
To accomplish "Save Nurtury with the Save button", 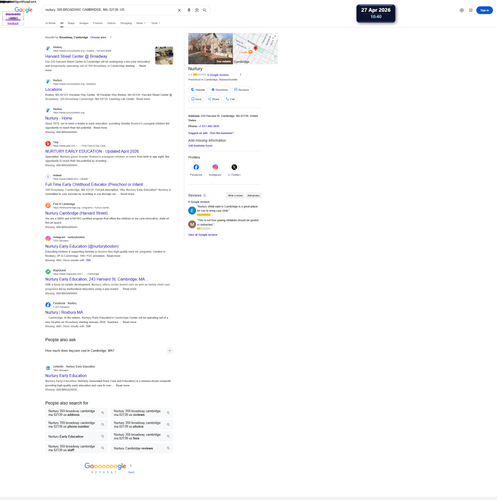I will coord(196,99).
